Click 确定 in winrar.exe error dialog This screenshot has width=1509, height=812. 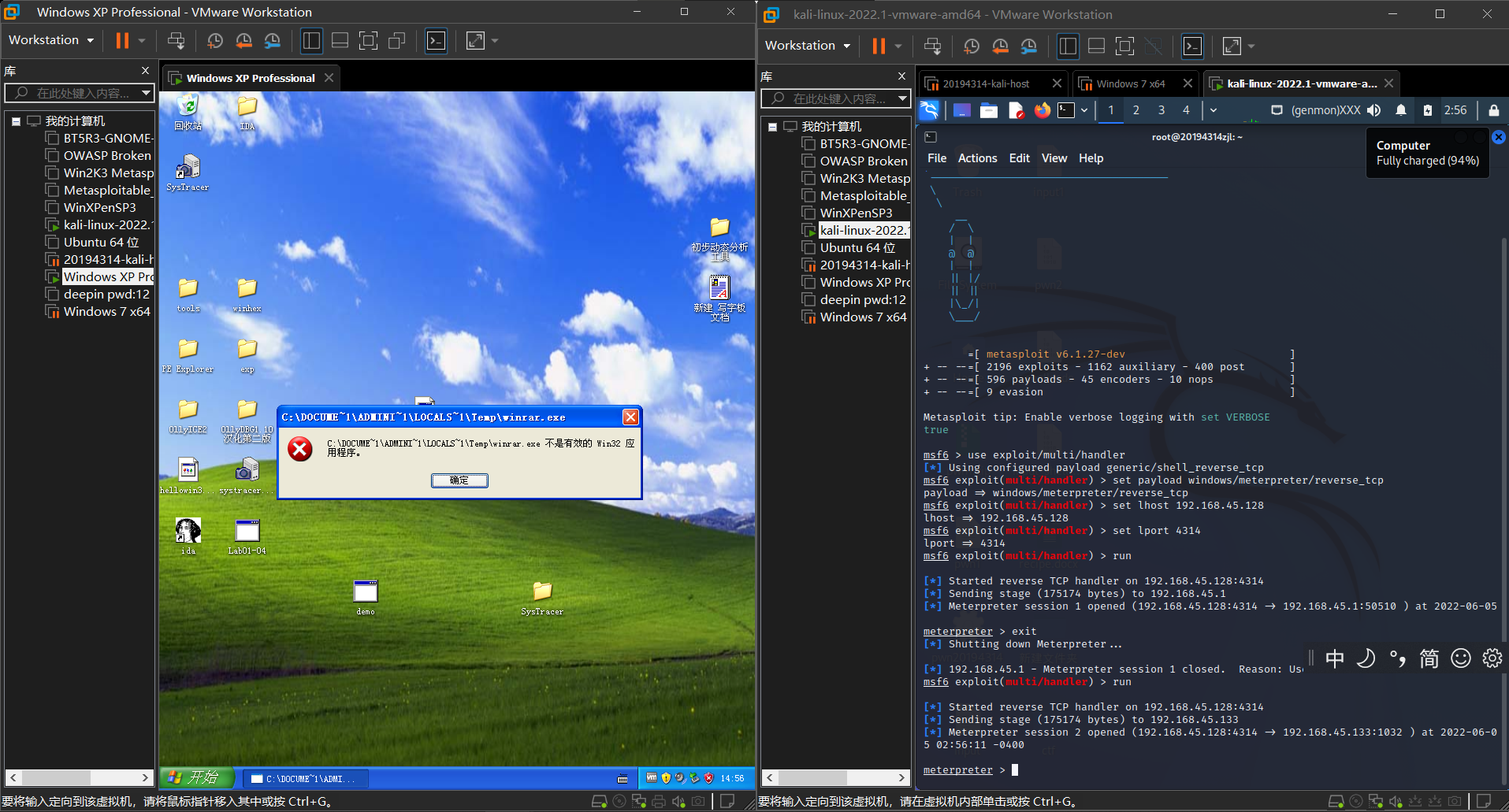[459, 480]
